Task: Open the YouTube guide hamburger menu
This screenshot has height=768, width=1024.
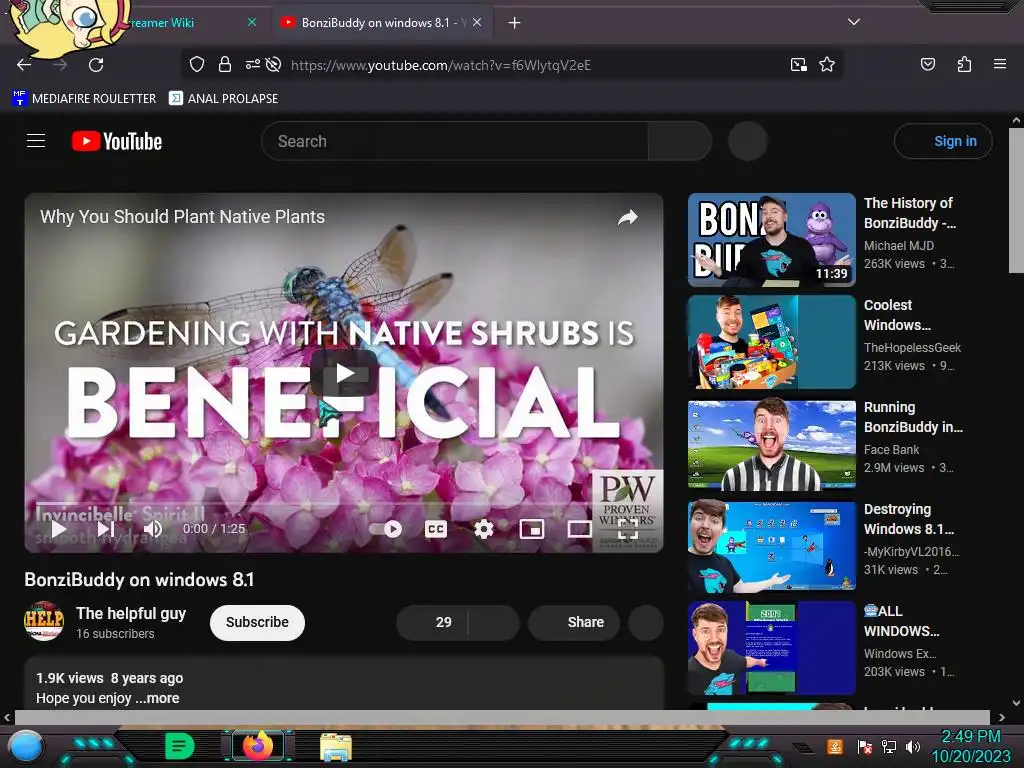Action: click(36, 140)
